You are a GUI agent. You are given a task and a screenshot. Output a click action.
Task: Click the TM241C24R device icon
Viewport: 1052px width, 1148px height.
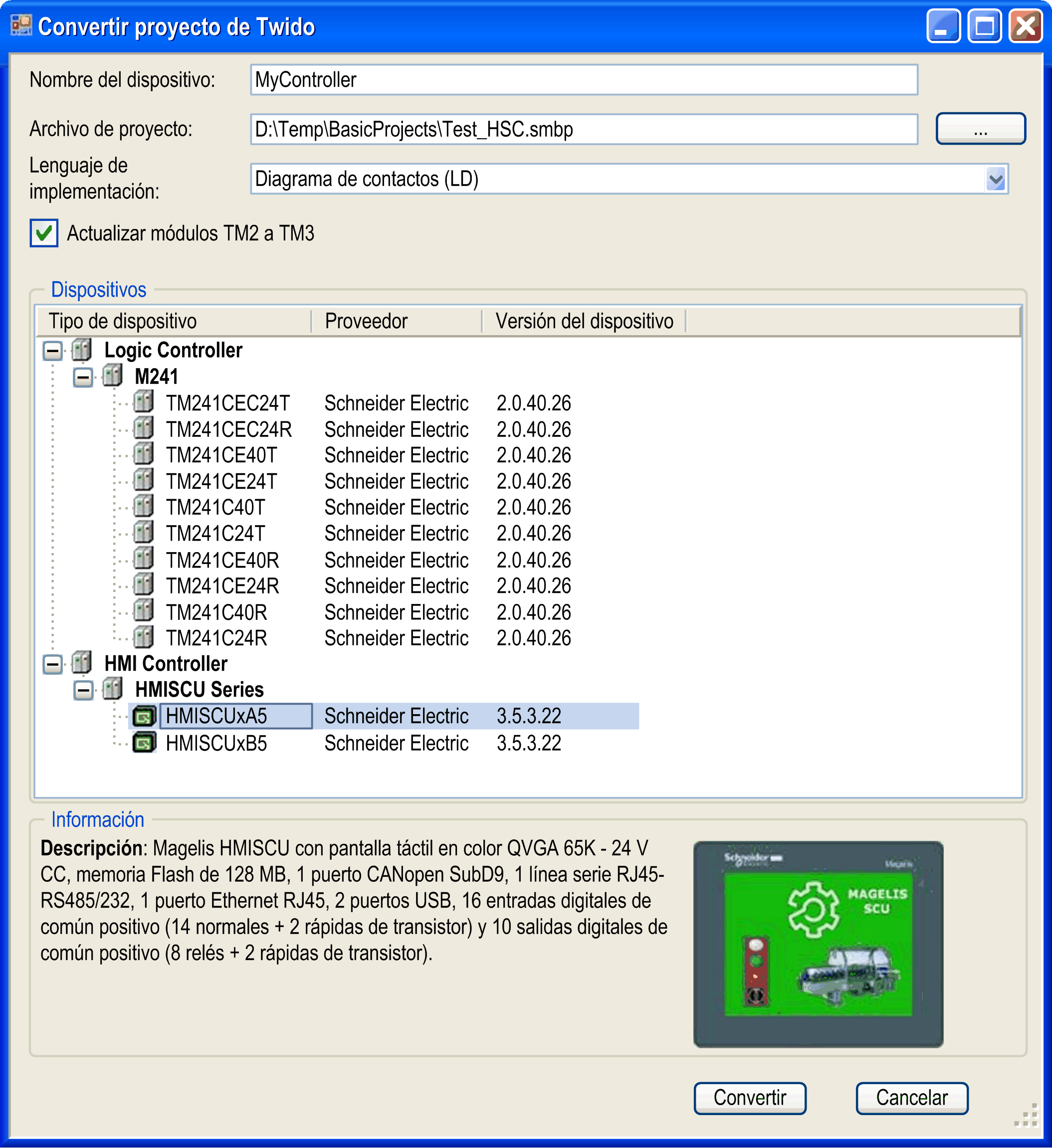144,638
